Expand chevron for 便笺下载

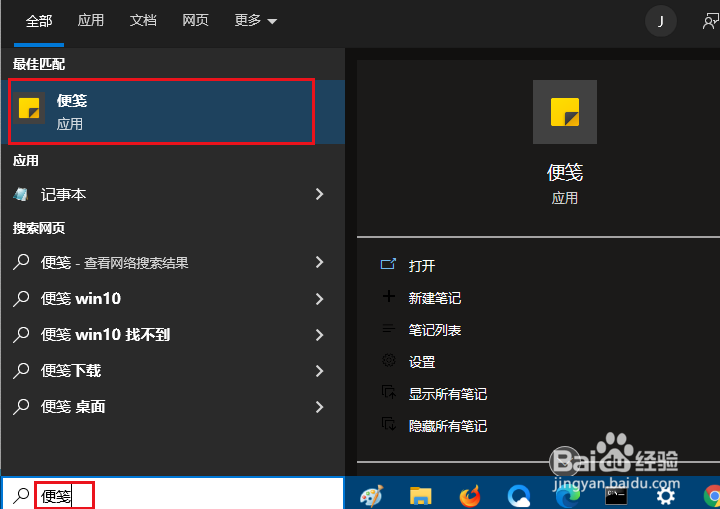coord(320,371)
